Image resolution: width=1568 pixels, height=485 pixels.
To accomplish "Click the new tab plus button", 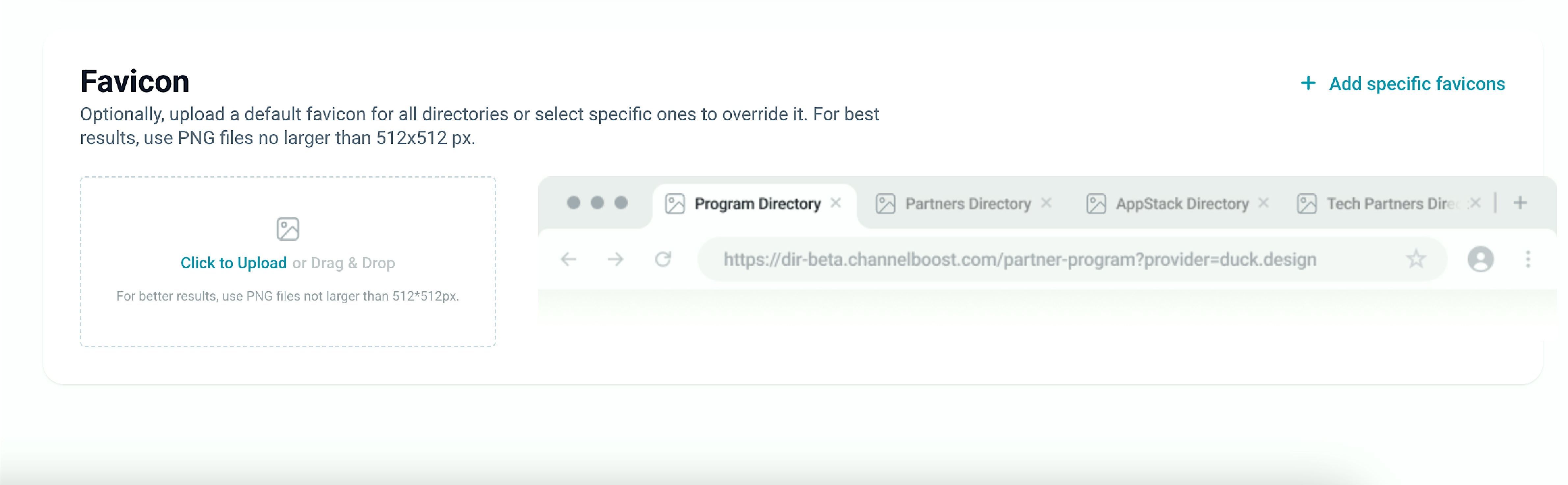I will click(x=1520, y=203).
